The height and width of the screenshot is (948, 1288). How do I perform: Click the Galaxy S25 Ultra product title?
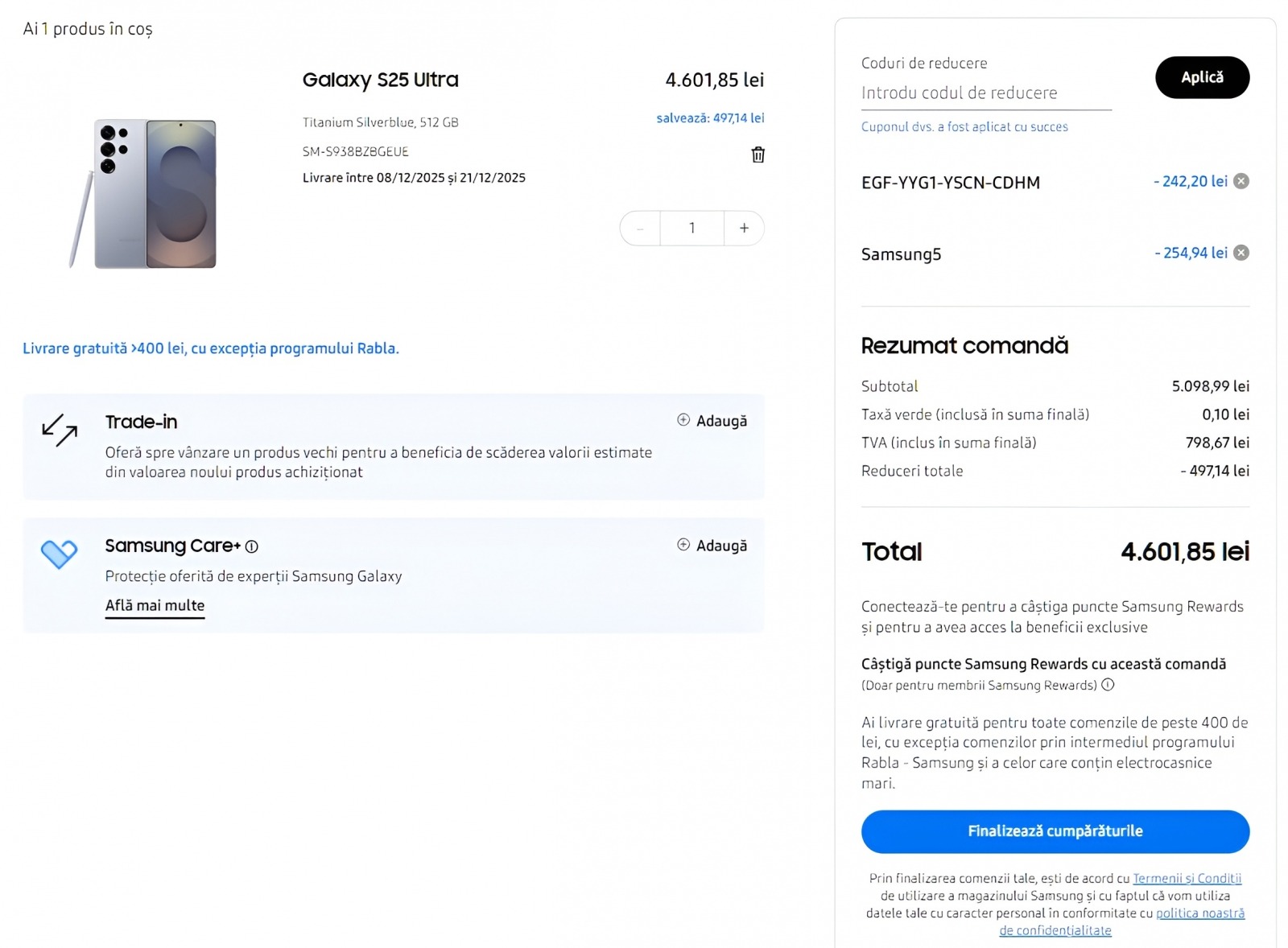(x=380, y=80)
